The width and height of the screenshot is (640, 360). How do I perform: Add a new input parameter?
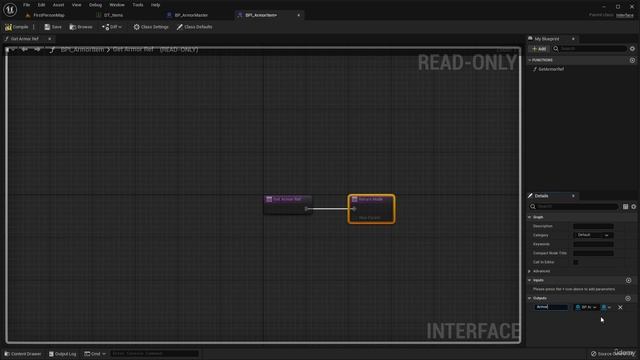[628, 280]
